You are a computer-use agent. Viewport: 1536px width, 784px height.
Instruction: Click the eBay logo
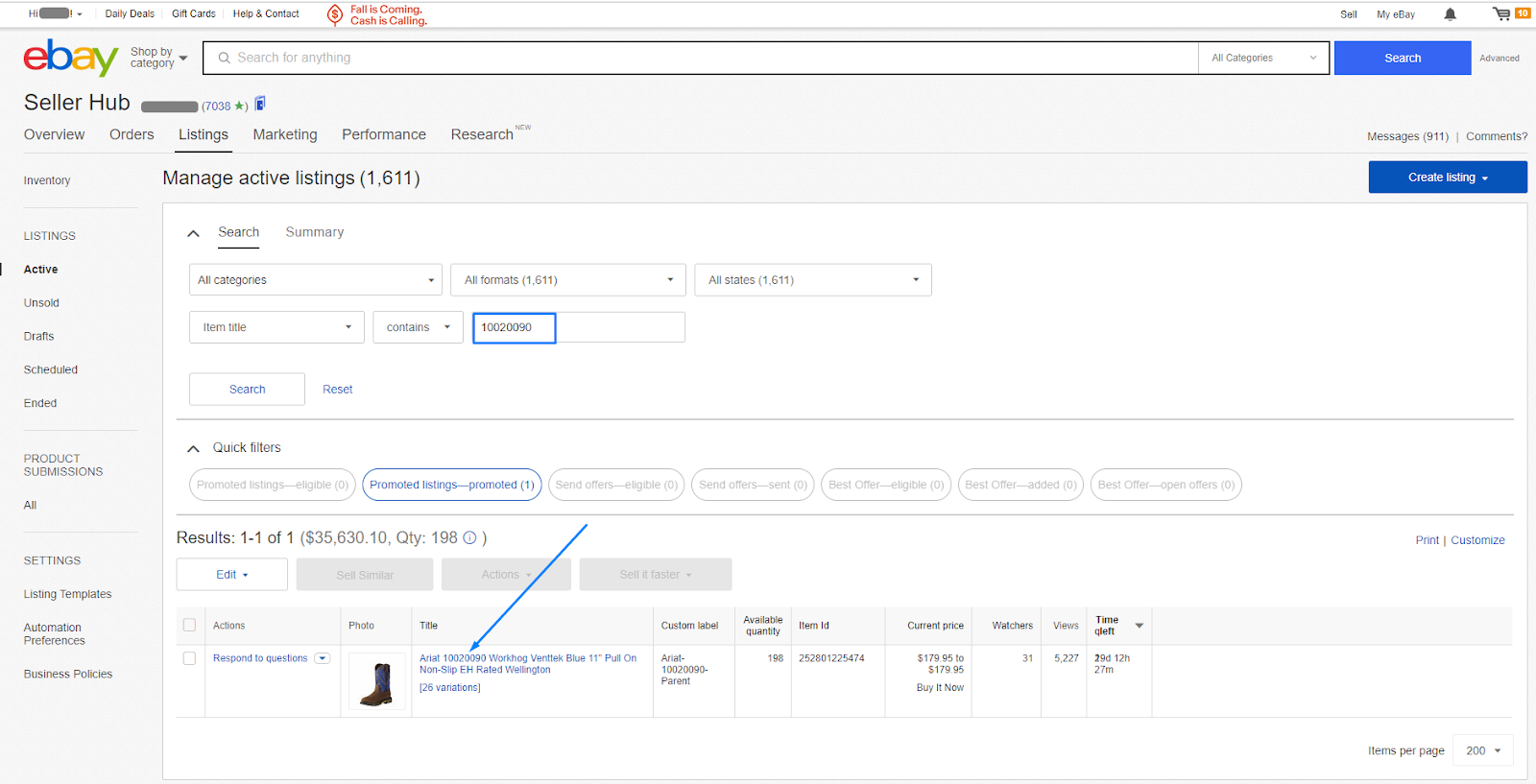tap(71, 58)
